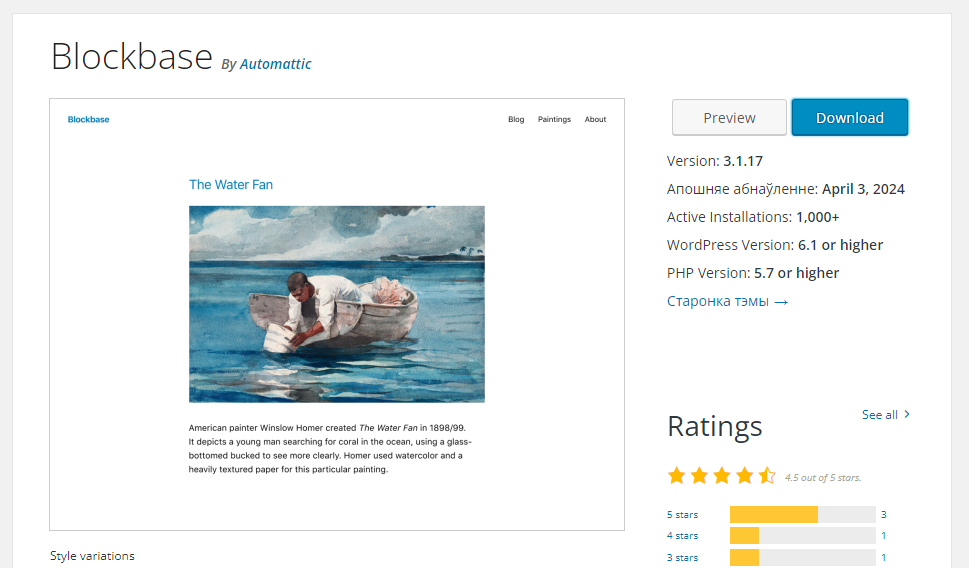Open the Automattic author link
Screen dimensions: 969x568
pyautogui.click(x=275, y=64)
